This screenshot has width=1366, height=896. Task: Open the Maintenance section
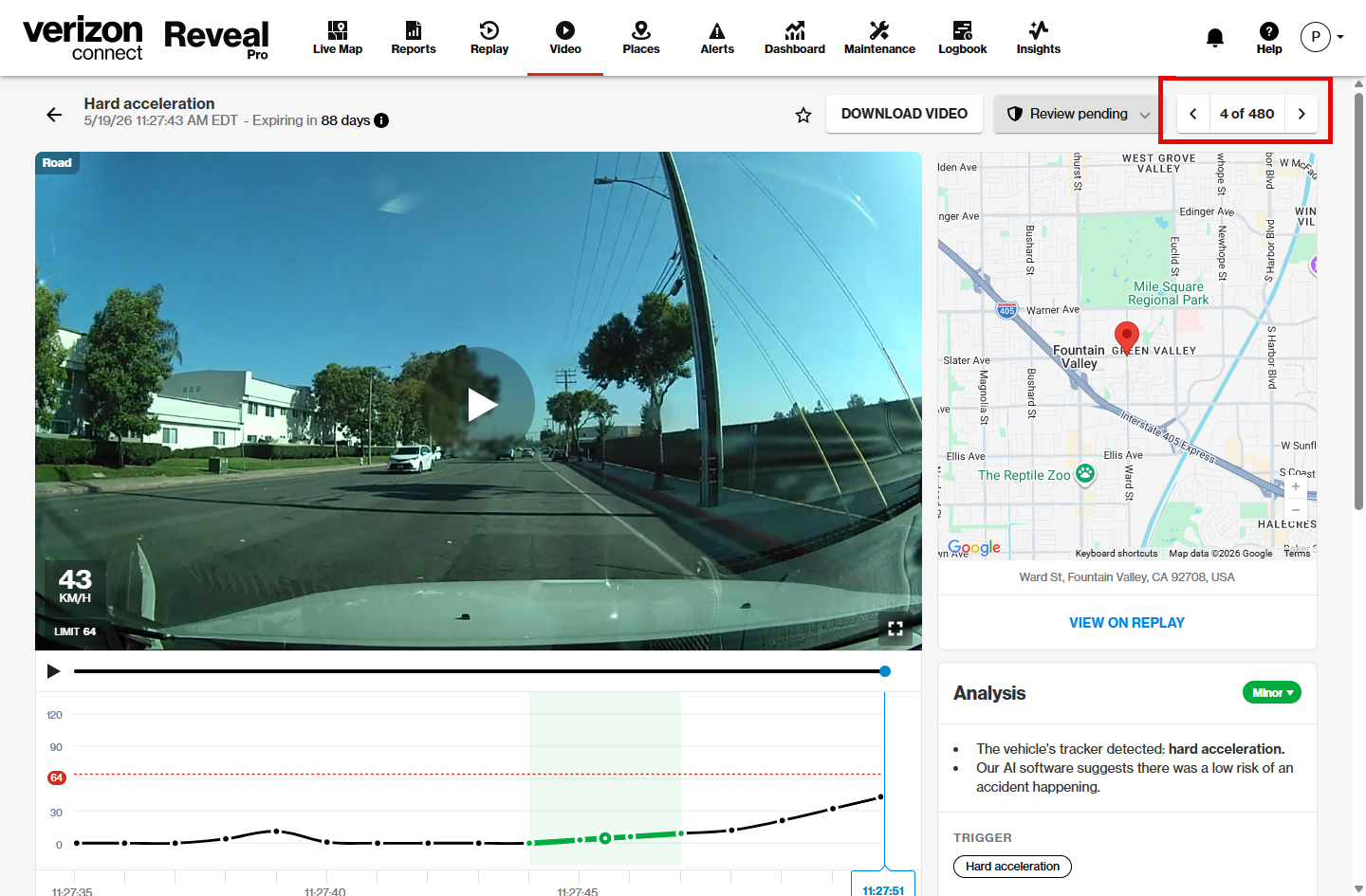point(879,38)
